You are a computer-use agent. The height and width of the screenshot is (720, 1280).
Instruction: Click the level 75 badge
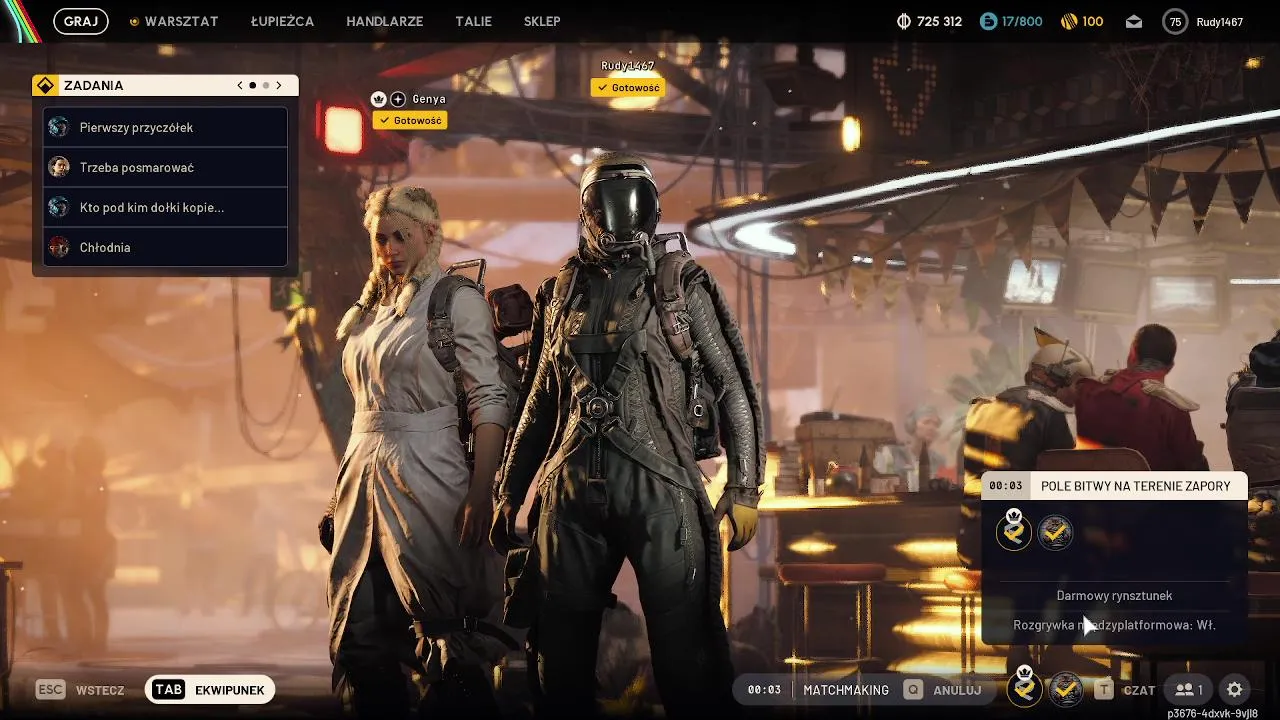[x=1175, y=22]
